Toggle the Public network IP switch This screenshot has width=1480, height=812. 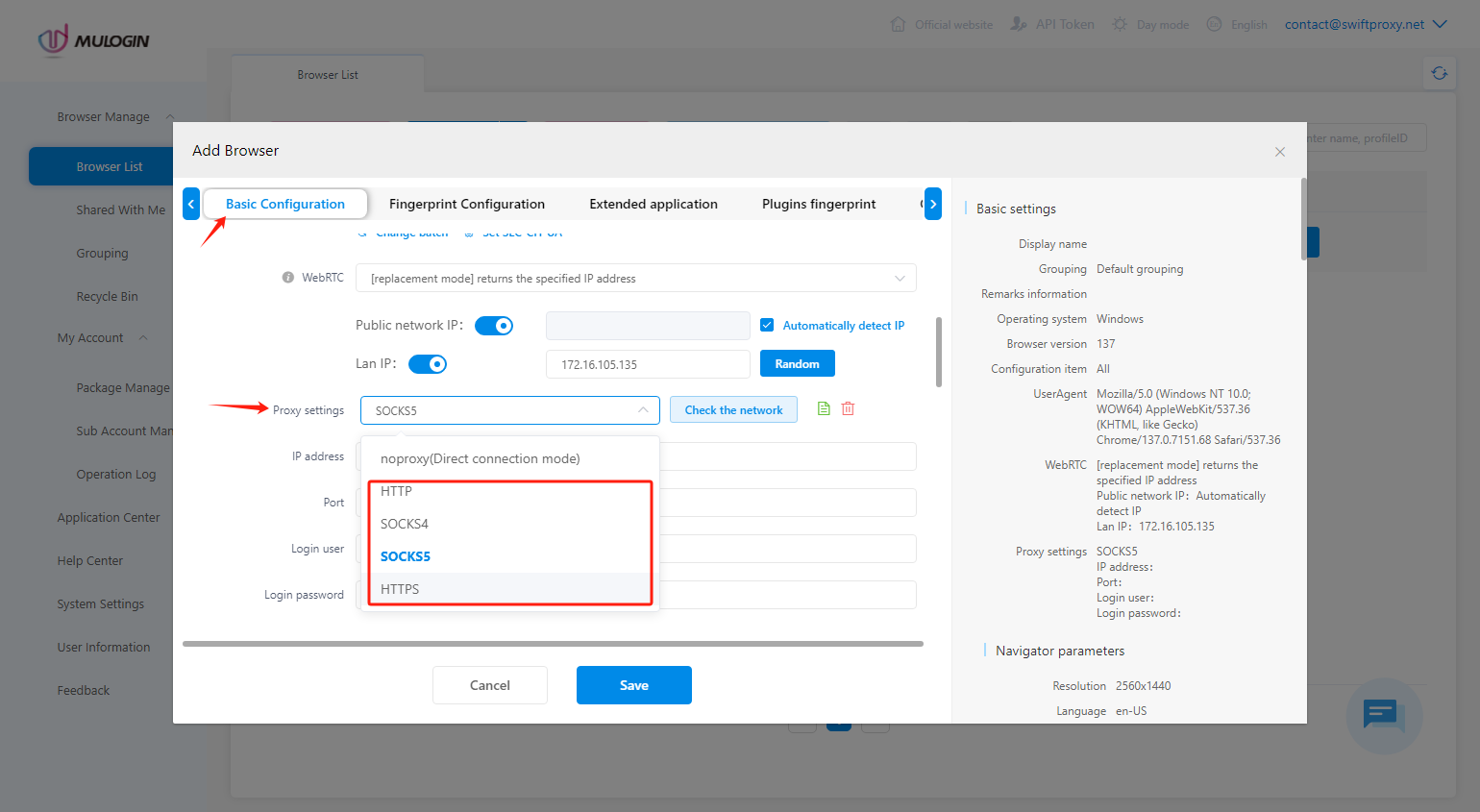click(494, 326)
